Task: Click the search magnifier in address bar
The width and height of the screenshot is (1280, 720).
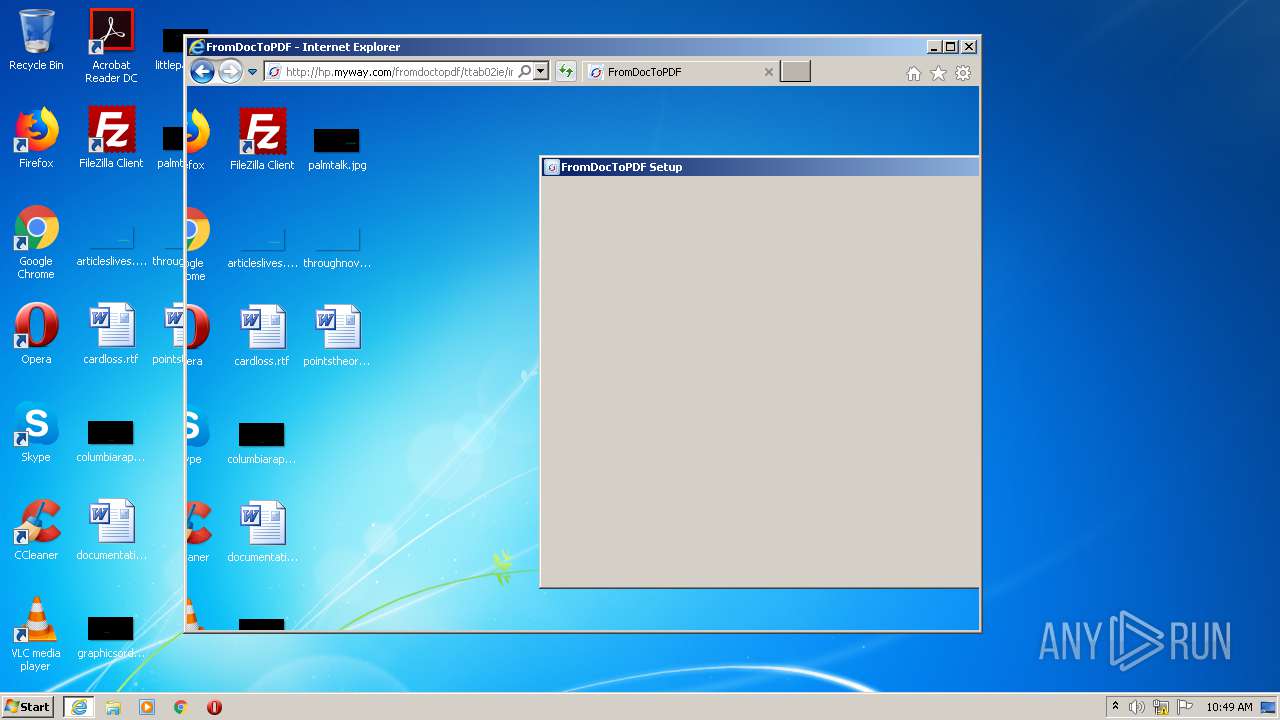Action: (x=525, y=72)
